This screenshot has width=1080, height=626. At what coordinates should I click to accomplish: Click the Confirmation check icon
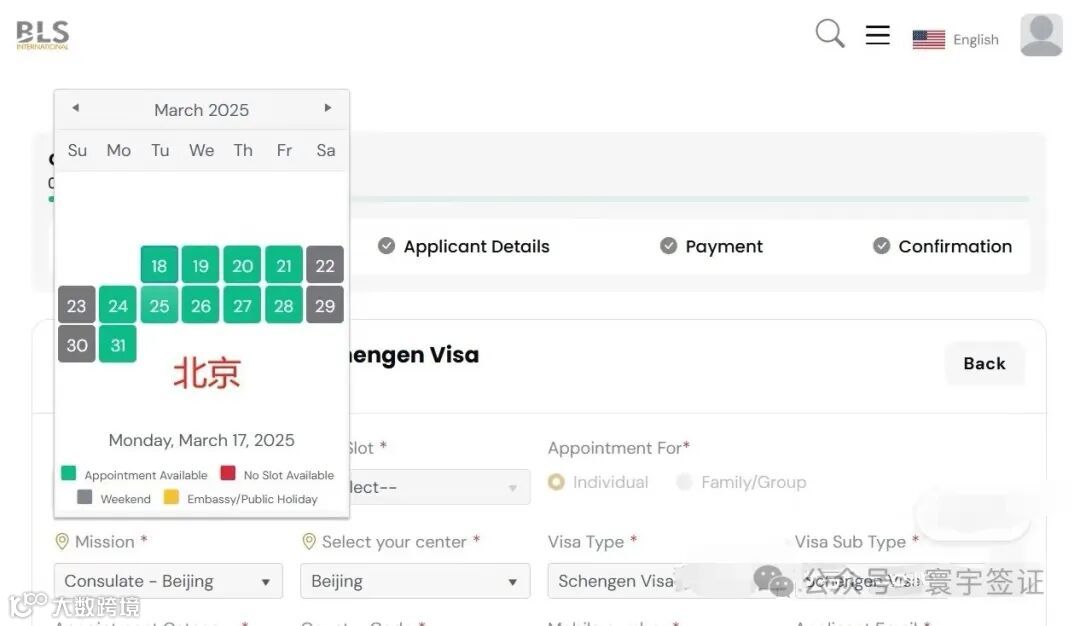[881, 246]
